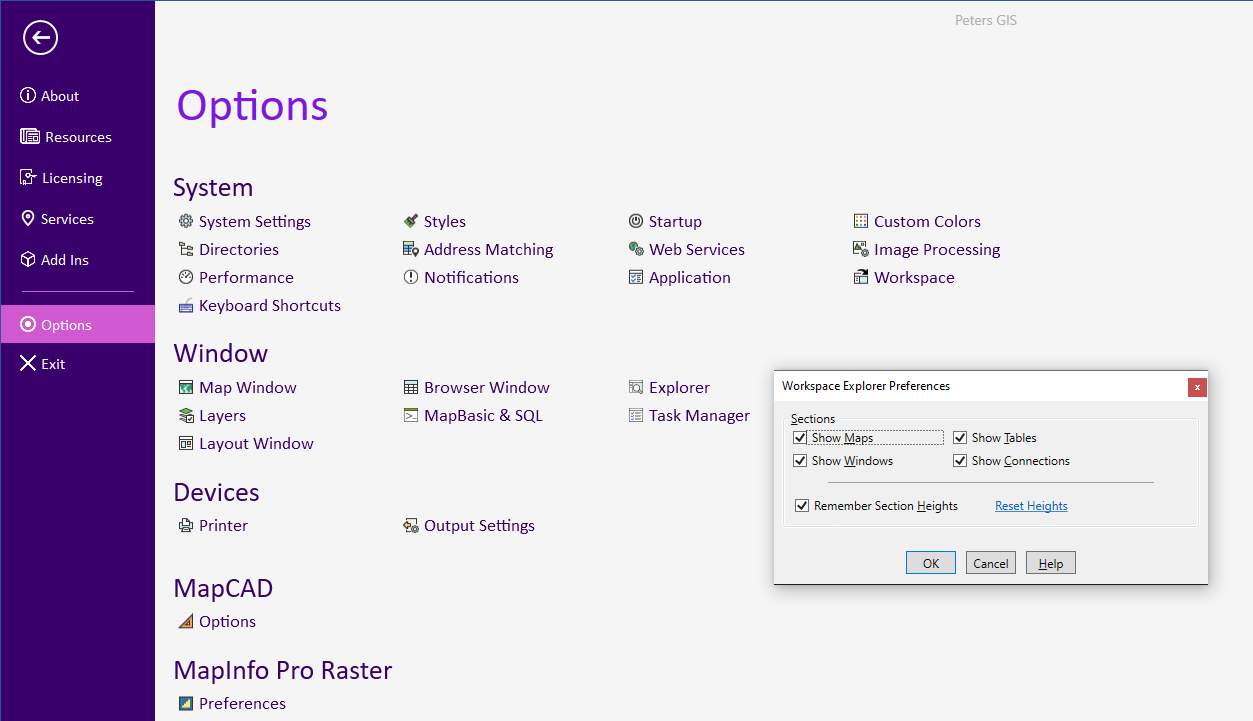Open the Keyboard Shortcuts link
1253x721 pixels.
tap(270, 305)
